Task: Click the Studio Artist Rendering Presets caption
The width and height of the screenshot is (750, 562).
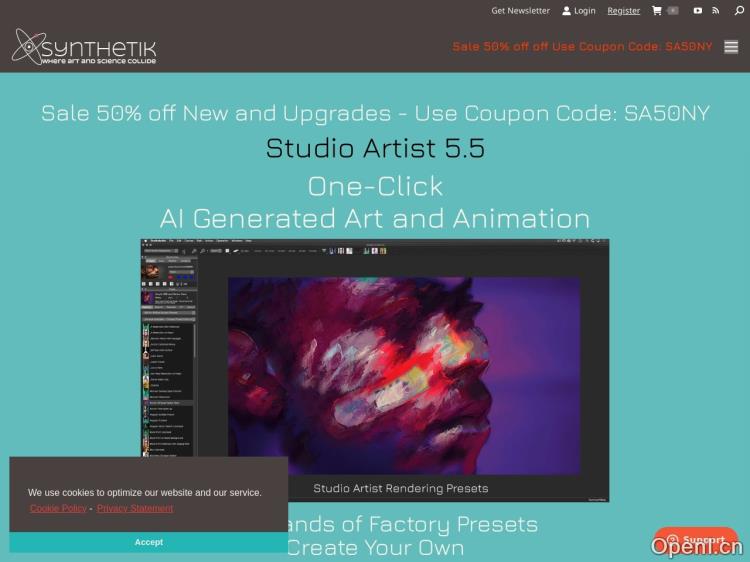Action: click(x=401, y=488)
